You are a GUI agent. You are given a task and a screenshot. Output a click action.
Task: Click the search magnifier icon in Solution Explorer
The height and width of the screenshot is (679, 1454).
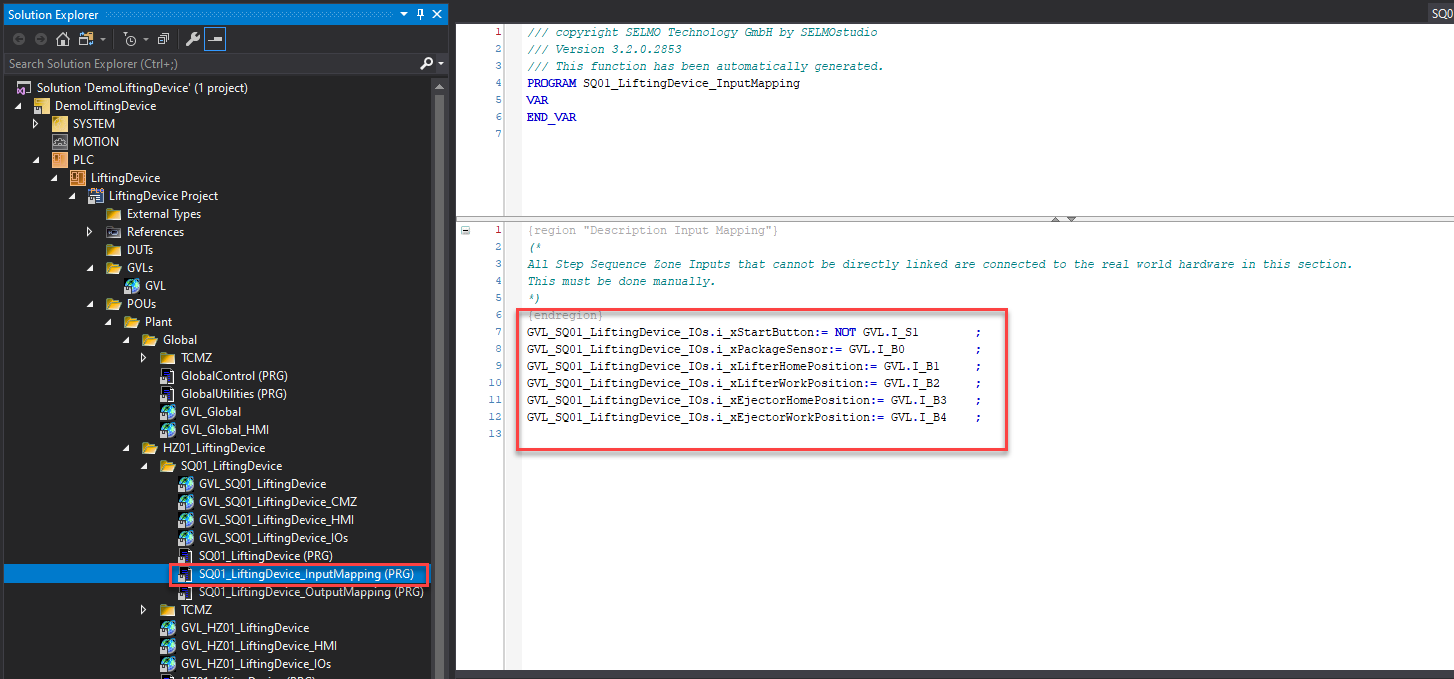tap(427, 64)
